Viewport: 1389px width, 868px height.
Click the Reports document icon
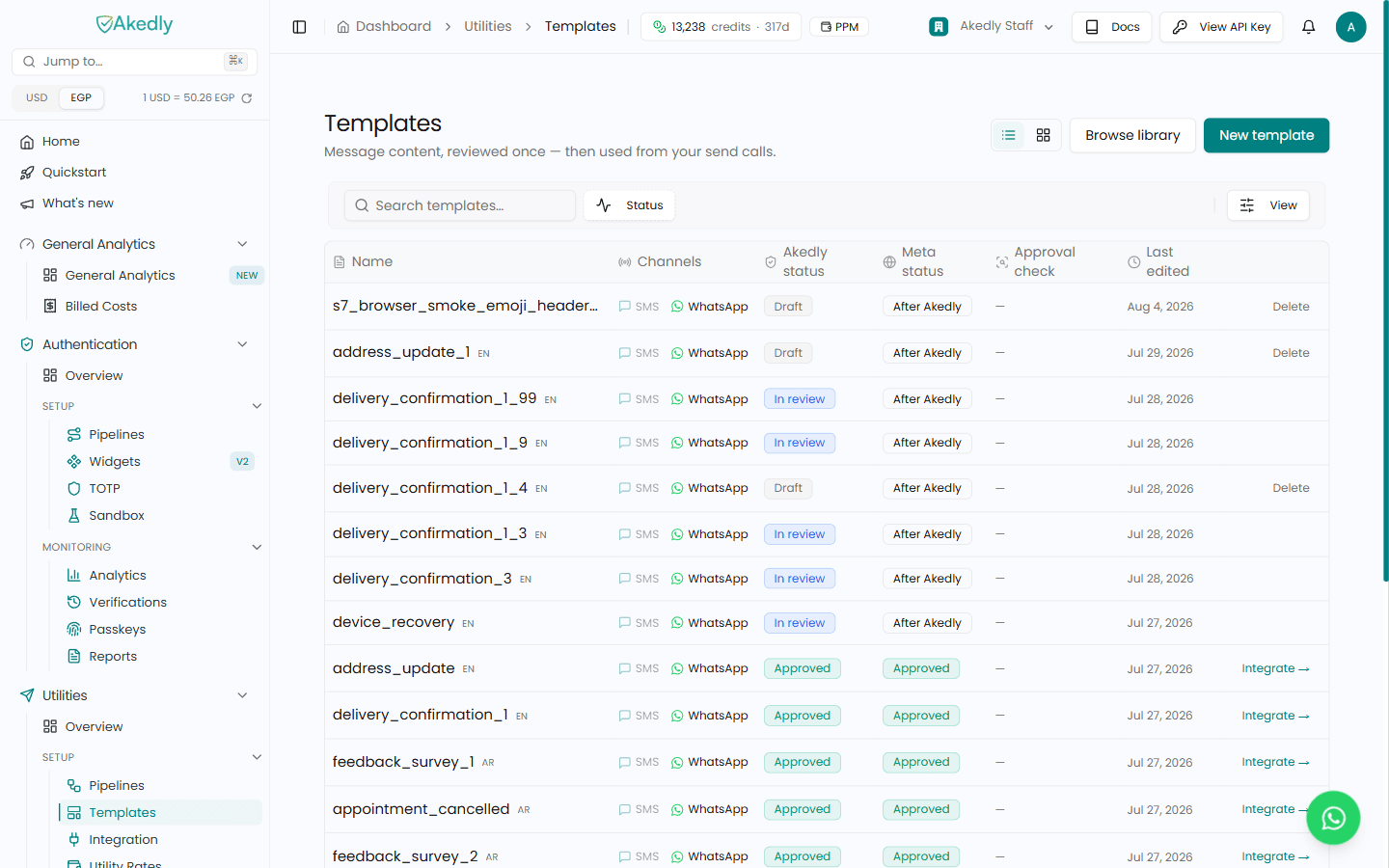(x=74, y=657)
